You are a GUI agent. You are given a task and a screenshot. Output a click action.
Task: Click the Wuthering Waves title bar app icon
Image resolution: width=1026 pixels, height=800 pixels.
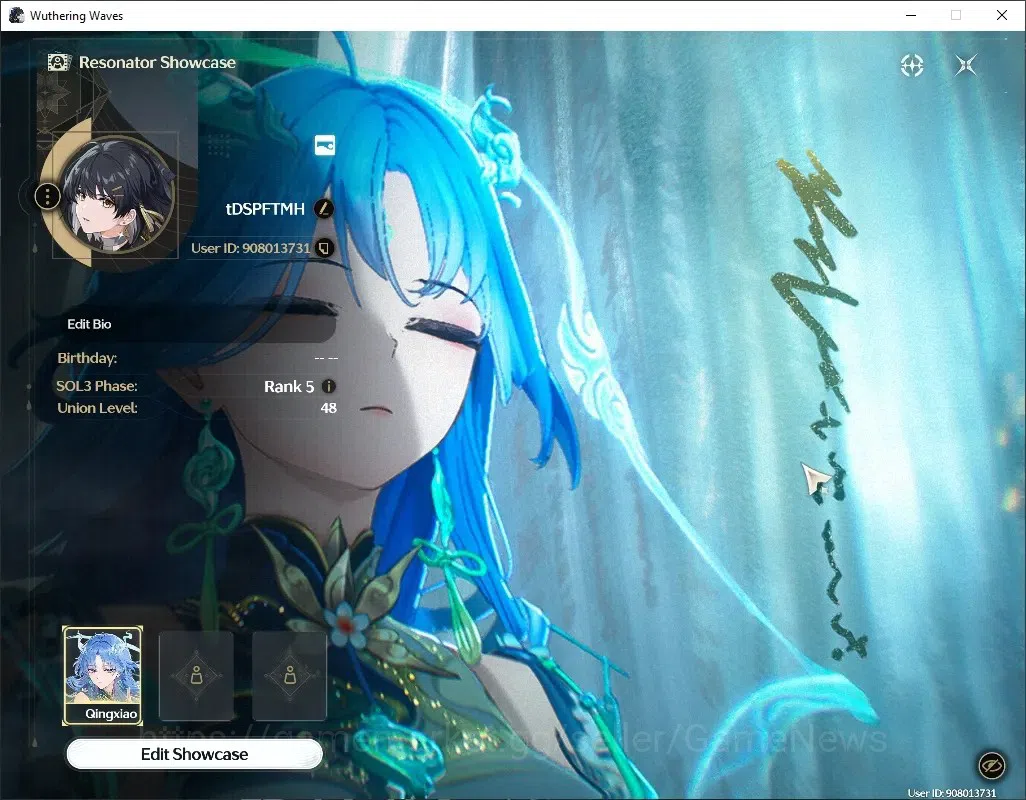coord(16,15)
